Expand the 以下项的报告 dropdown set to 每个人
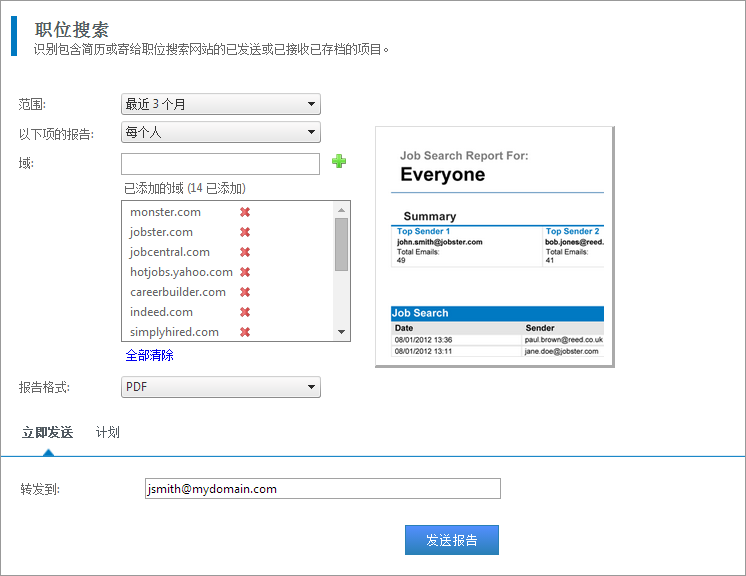The height and width of the screenshot is (576, 746). pyautogui.click(x=220, y=132)
